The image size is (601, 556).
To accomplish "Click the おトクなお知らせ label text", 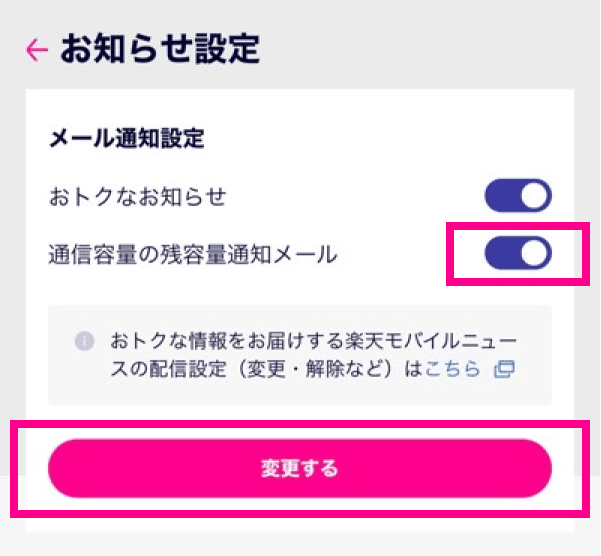I will coord(138,197).
